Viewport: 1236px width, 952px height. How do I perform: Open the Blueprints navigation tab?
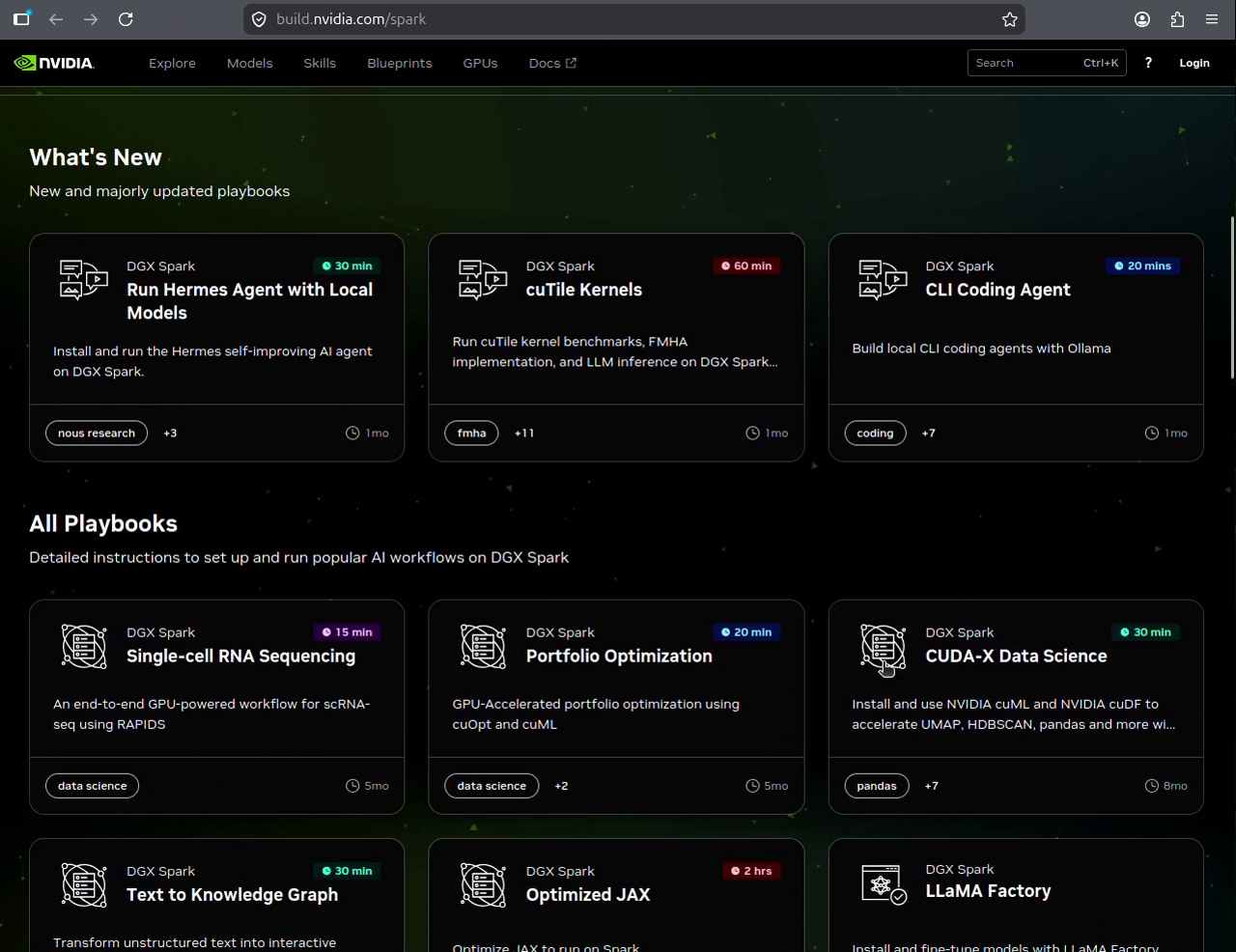point(400,63)
